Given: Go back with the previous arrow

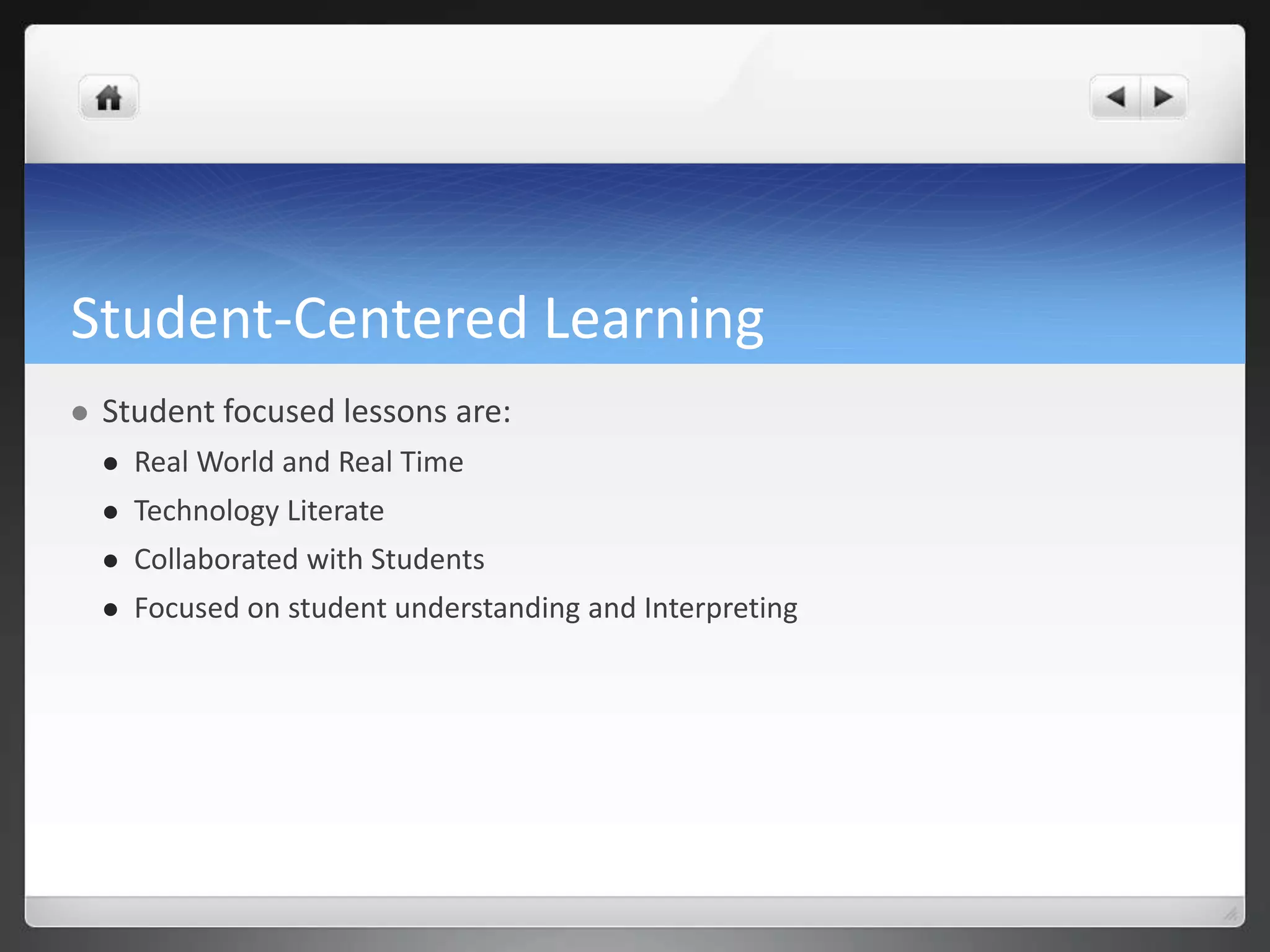Looking at the screenshot, I should (x=1116, y=97).
